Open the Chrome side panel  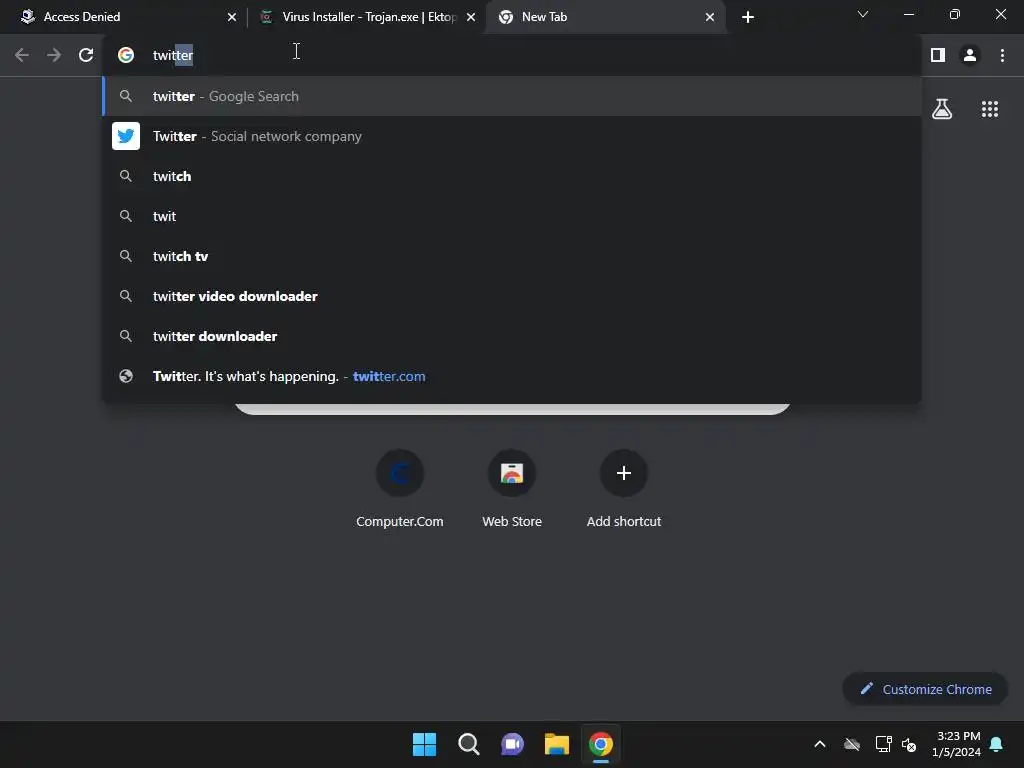[938, 56]
